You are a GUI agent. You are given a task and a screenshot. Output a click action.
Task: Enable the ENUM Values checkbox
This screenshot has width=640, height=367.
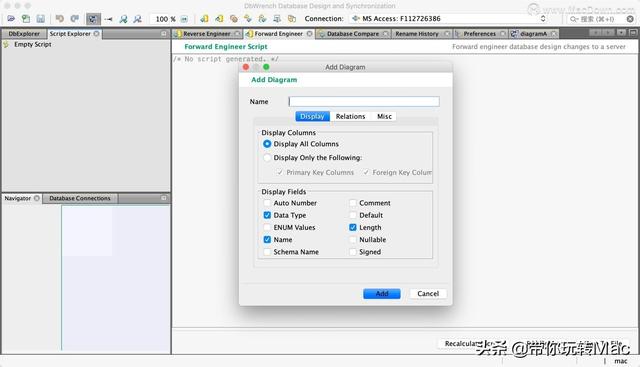pos(267,227)
